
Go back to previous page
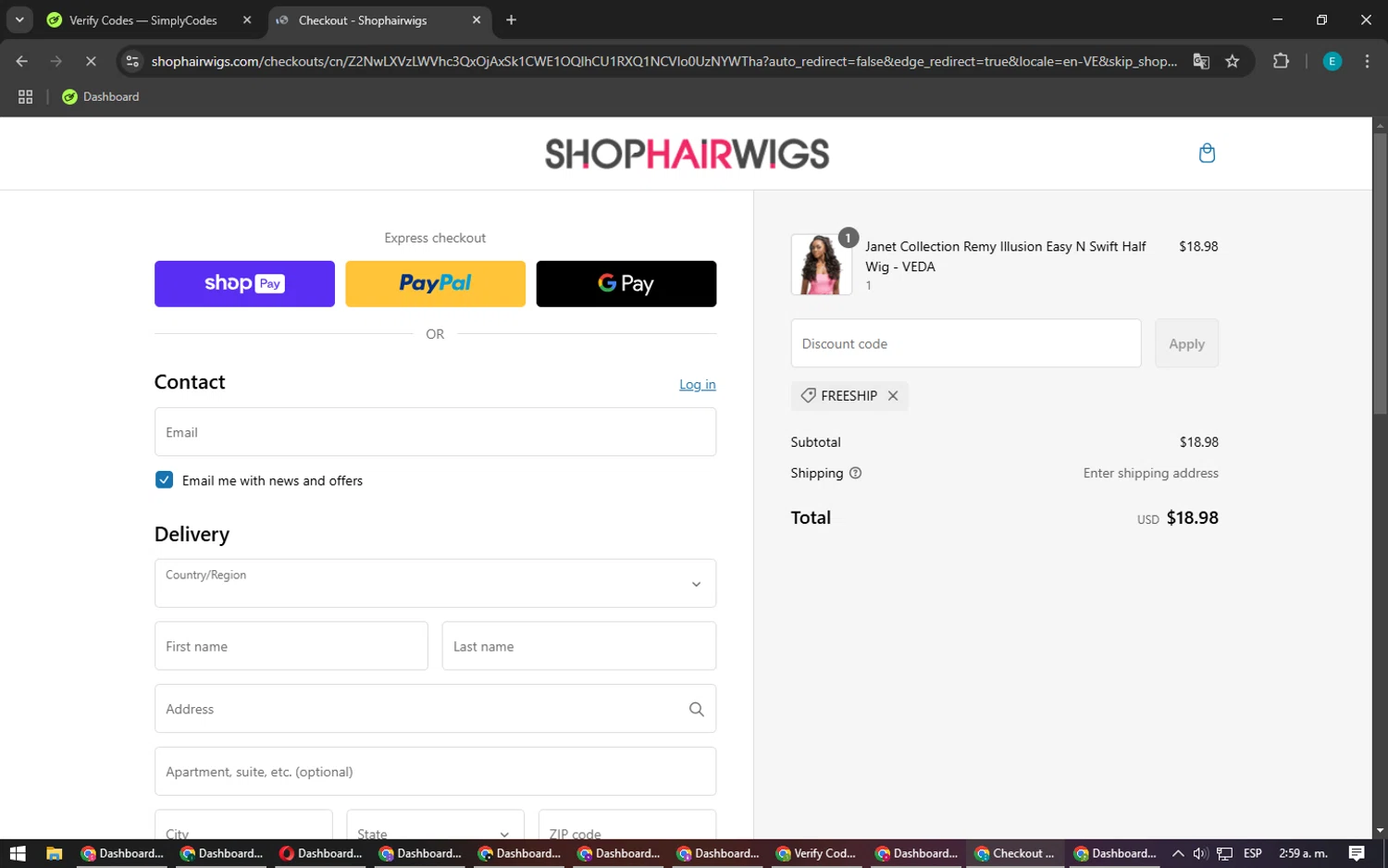[21, 61]
